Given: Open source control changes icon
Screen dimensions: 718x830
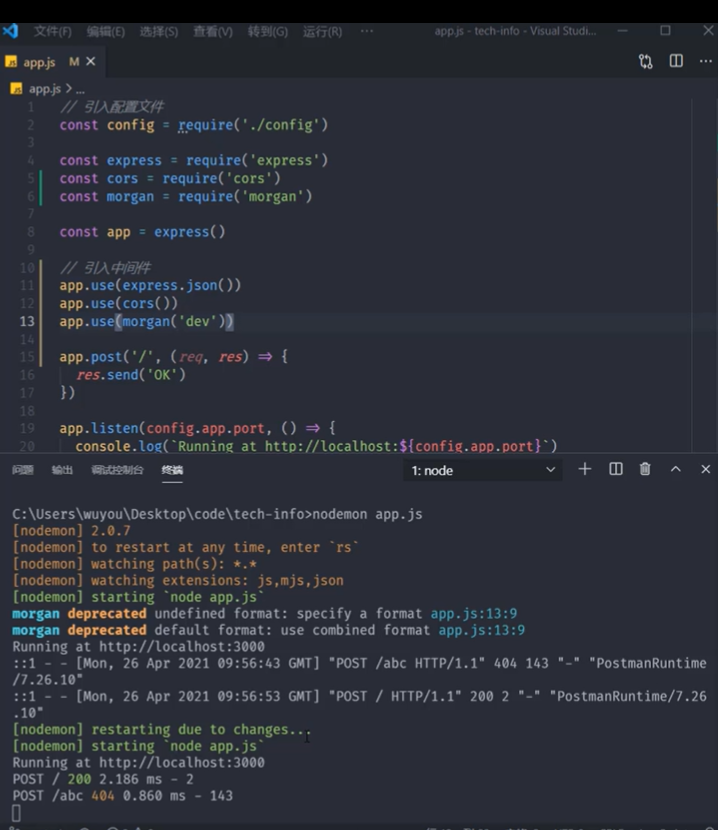Looking at the screenshot, I should 645,61.
